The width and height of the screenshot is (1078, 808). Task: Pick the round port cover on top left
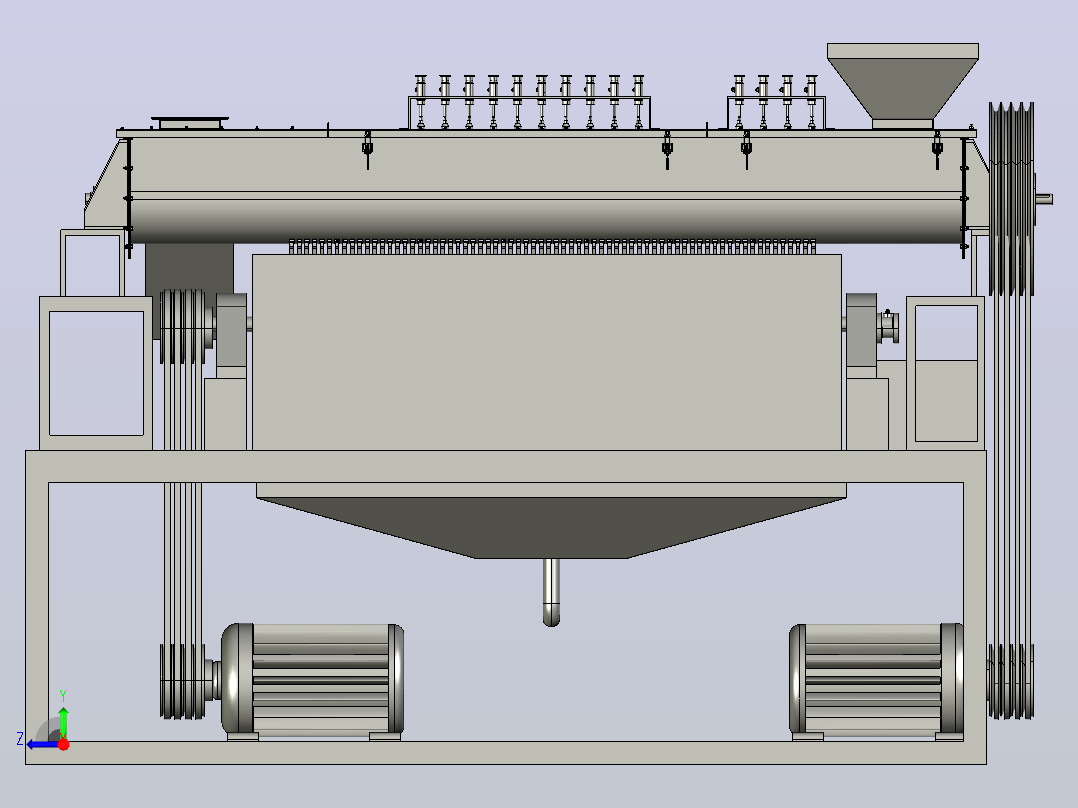(190, 122)
